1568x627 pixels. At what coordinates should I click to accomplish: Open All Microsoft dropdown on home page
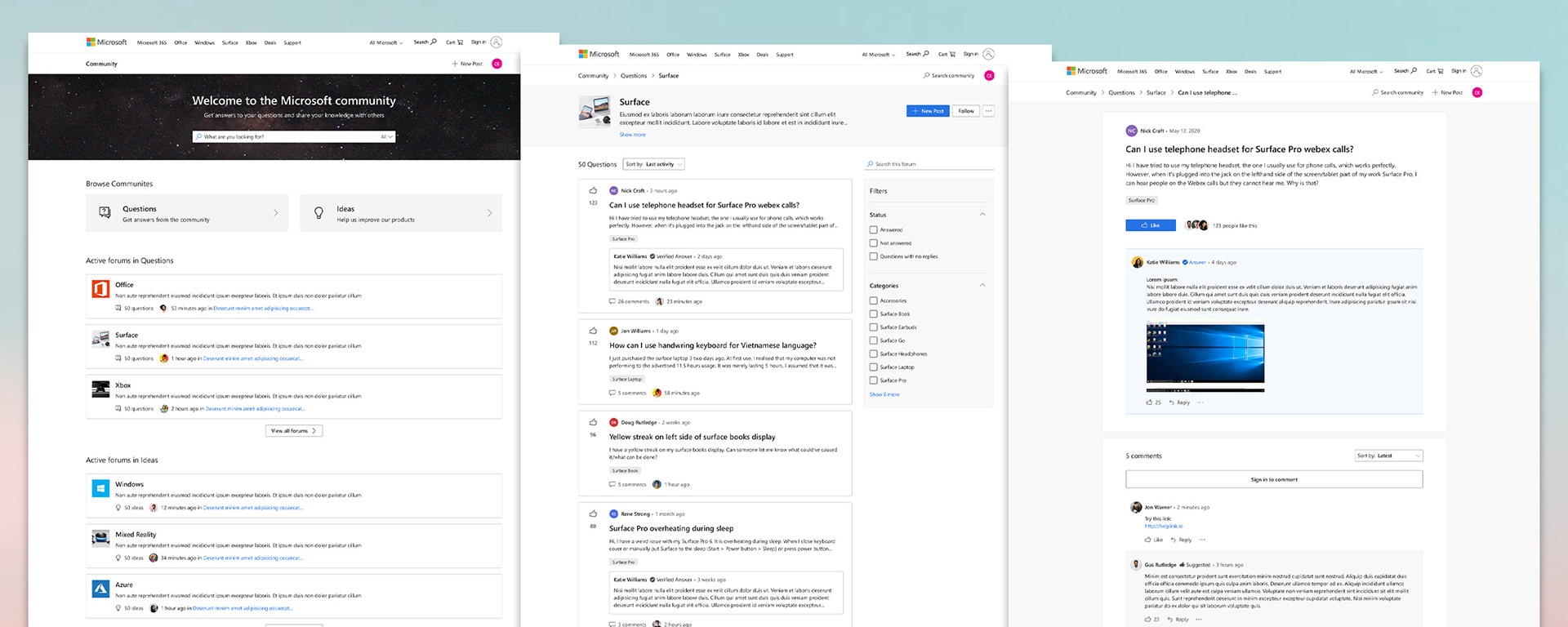(385, 42)
